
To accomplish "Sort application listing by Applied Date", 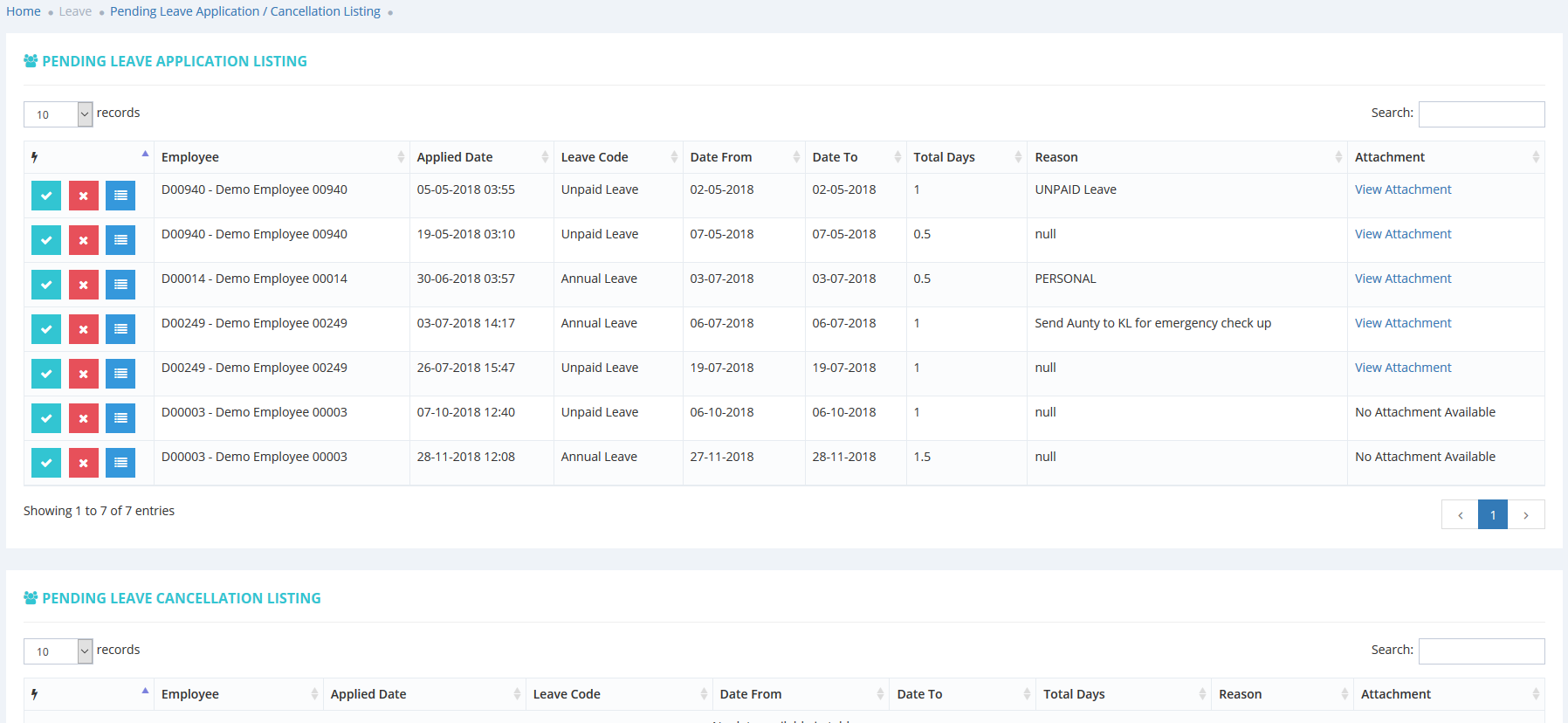I will 482,157.
